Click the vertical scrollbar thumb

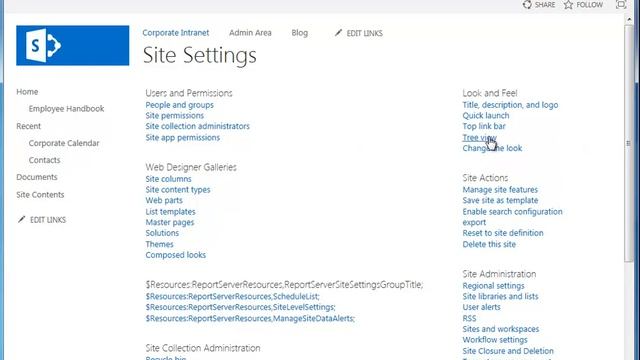[629, 143]
